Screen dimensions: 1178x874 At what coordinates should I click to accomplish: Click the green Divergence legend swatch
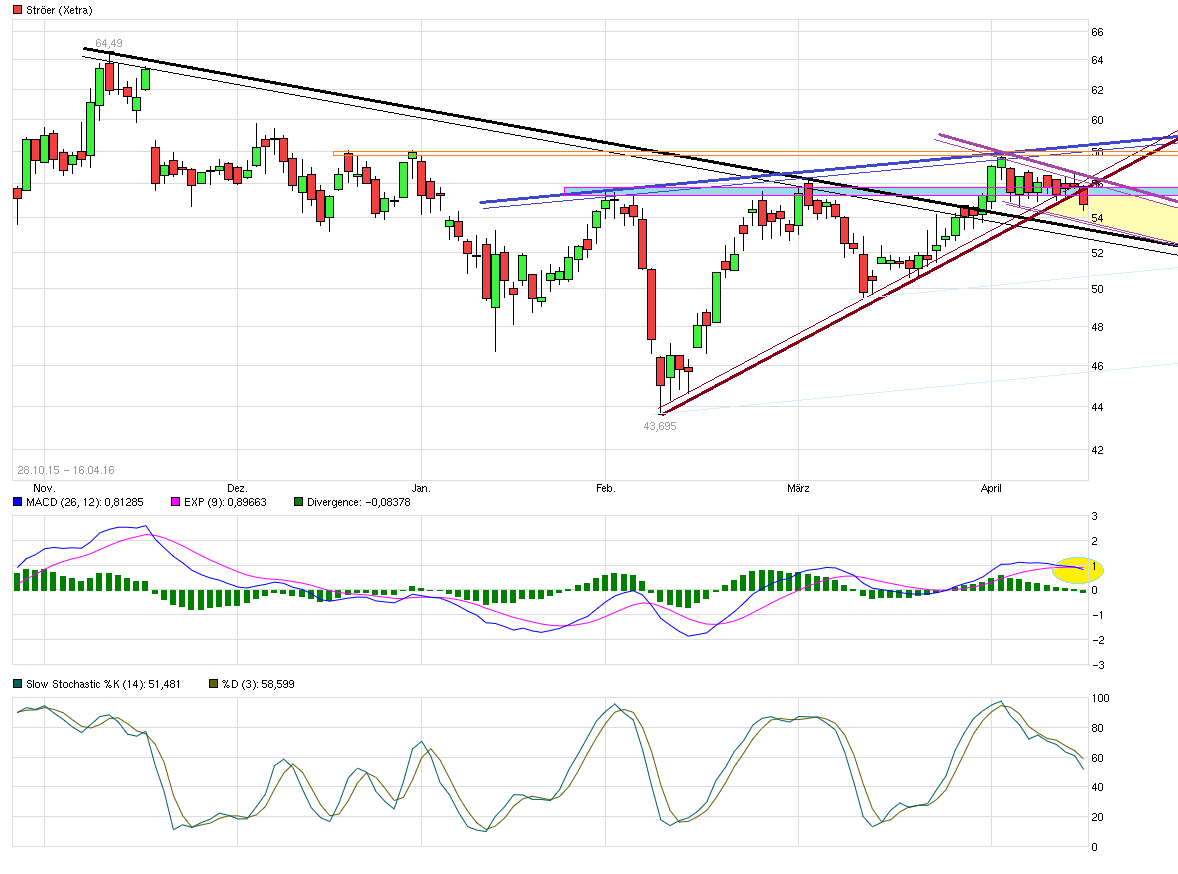coord(298,501)
